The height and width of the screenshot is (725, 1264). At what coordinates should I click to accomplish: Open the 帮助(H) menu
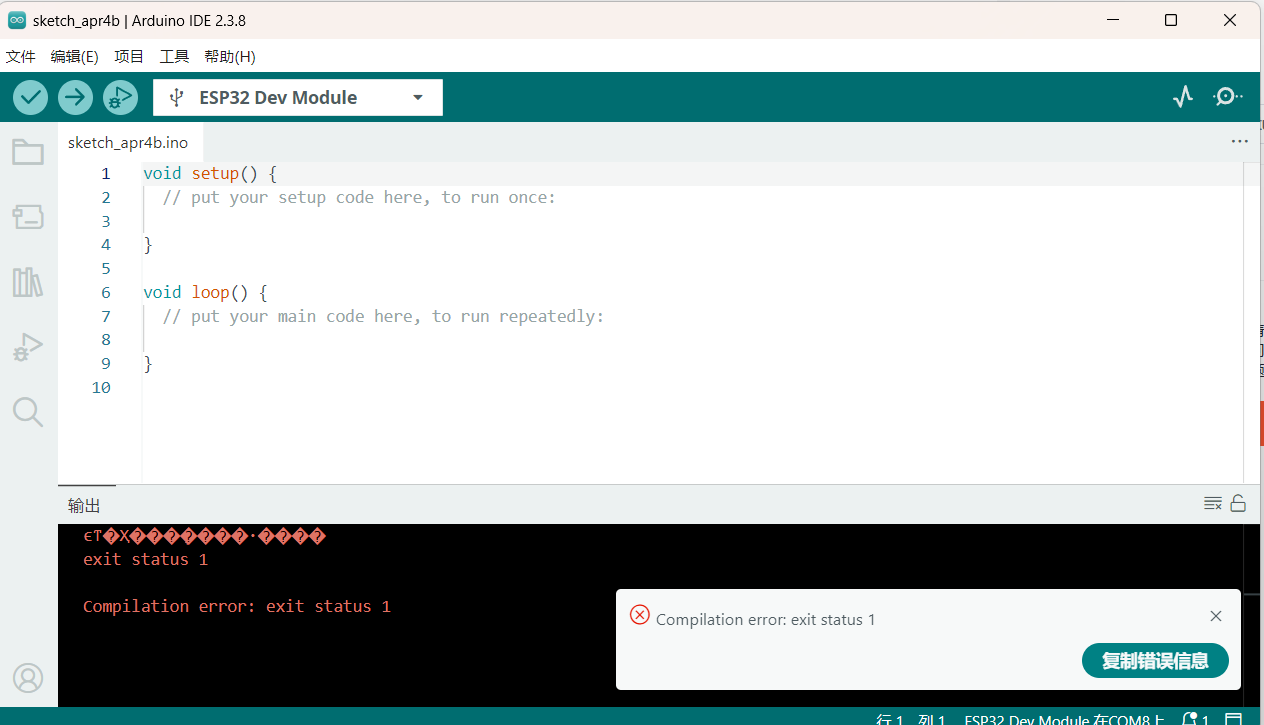[230, 57]
